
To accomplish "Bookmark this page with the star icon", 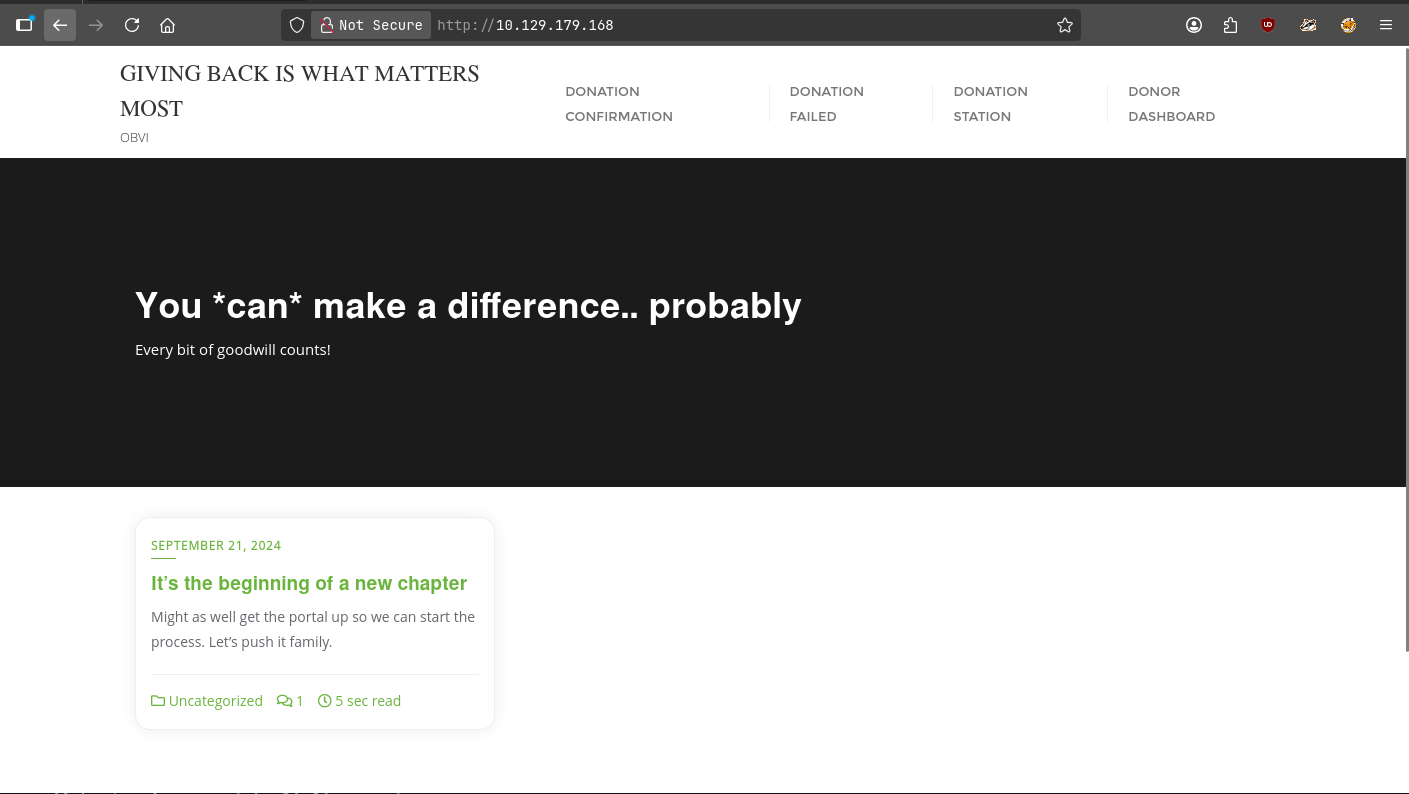I will coord(1064,25).
